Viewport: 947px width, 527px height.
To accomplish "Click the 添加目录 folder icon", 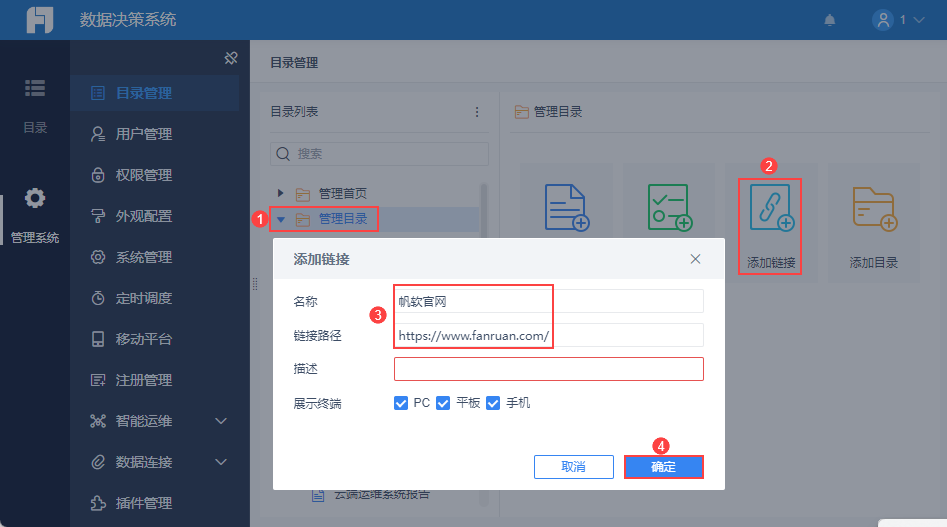I will [x=875, y=209].
